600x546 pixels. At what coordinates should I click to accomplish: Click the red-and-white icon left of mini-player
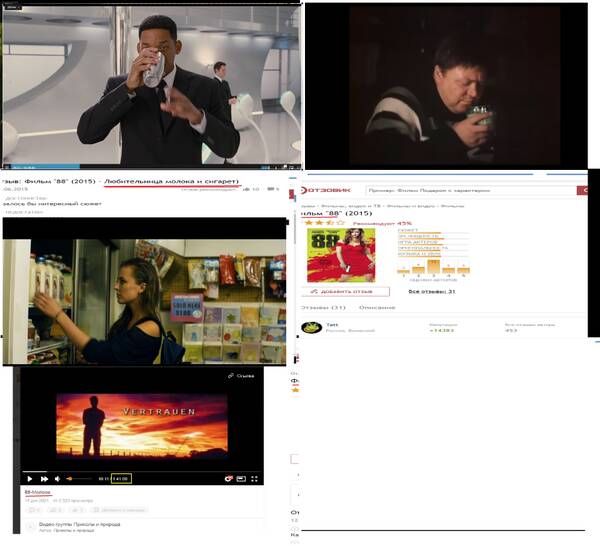[228, 479]
